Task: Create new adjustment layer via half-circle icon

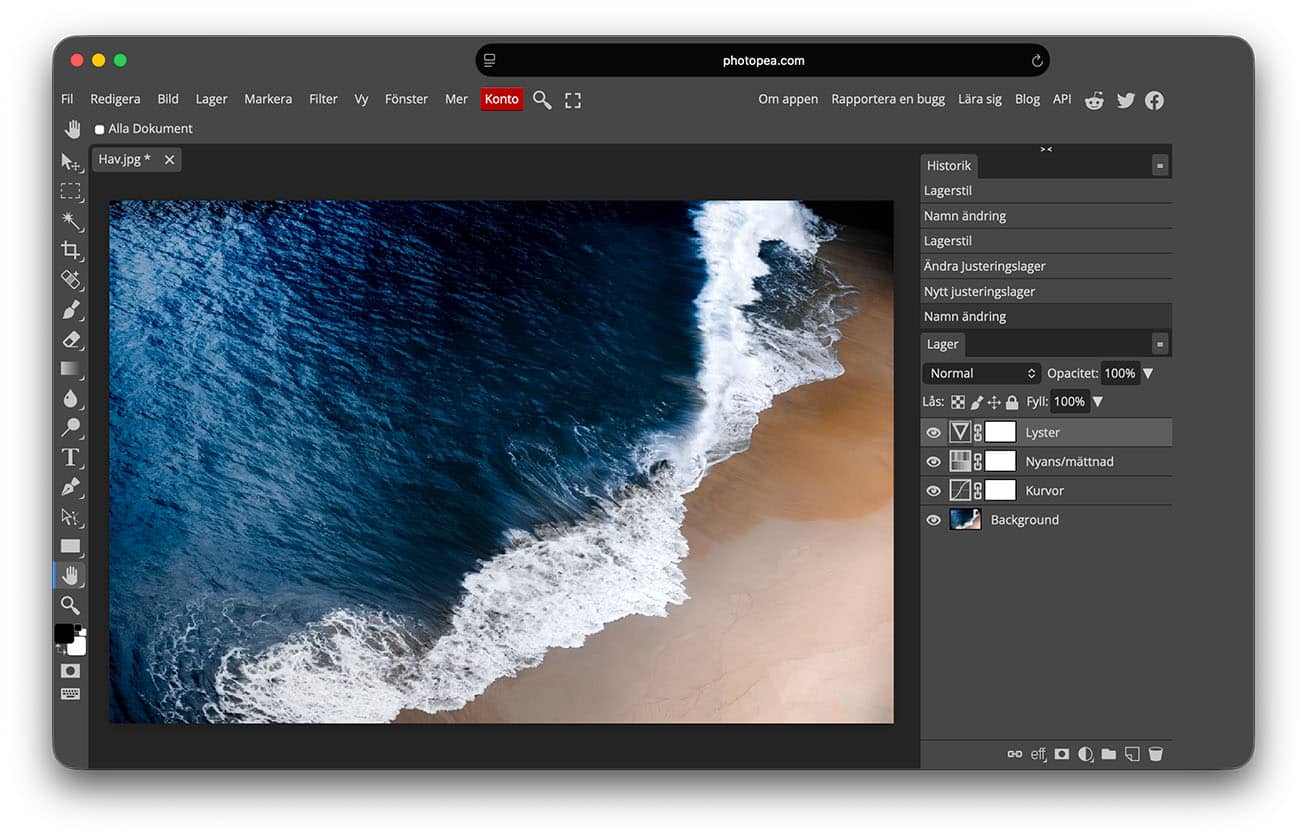Action: [x=1085, y=754]
